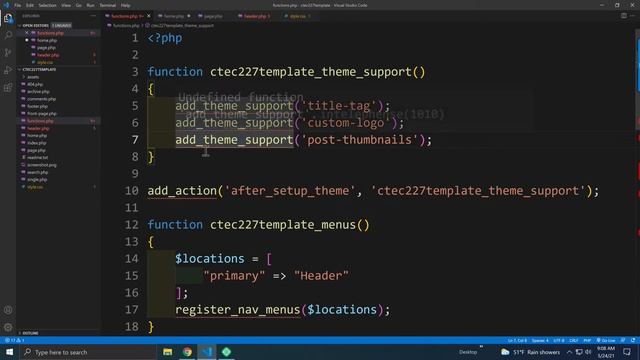Open the Windows Action Center notifications
640x360 pixels.
627,352
